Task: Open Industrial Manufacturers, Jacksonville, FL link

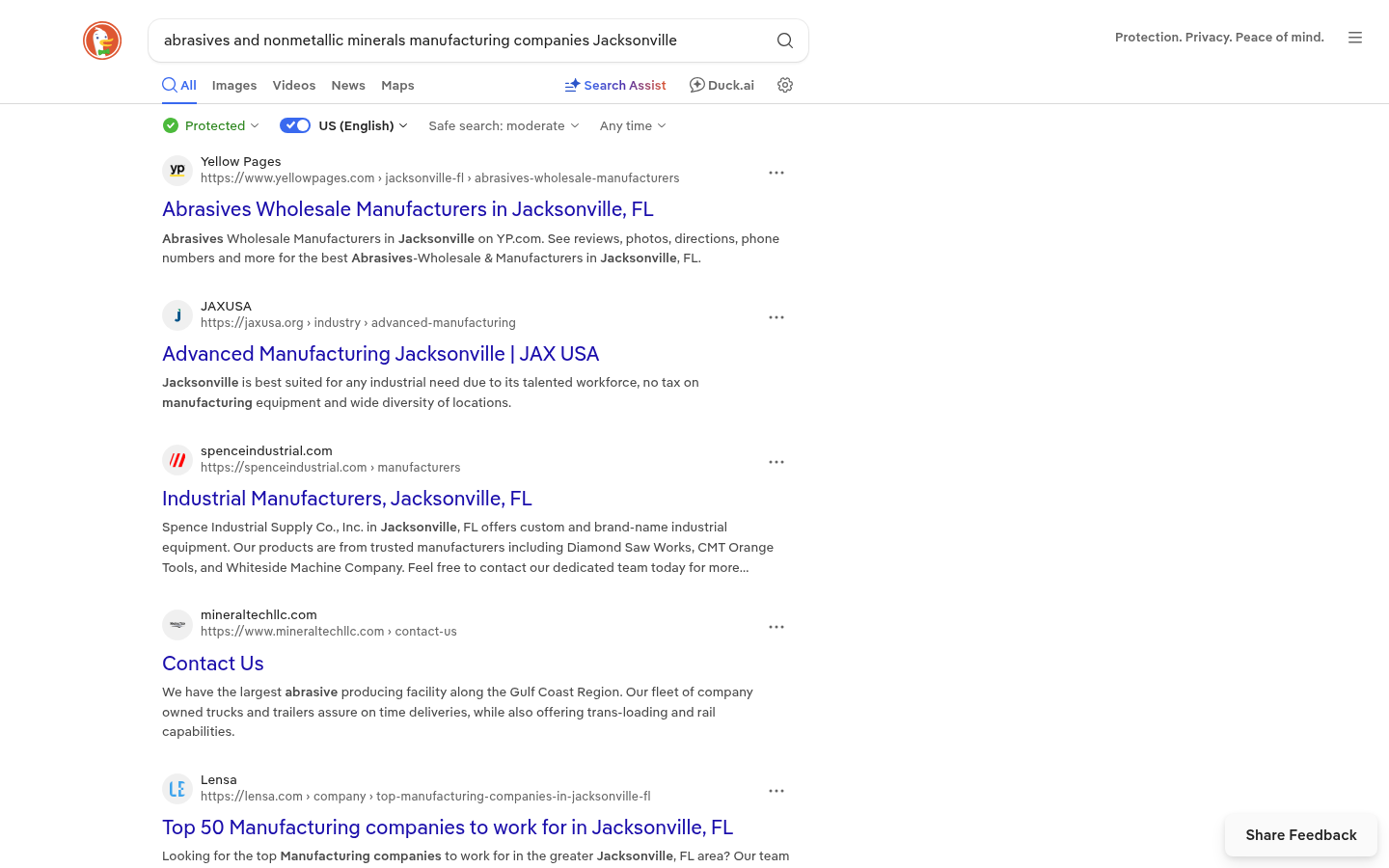Action: (x=347, y=499)
